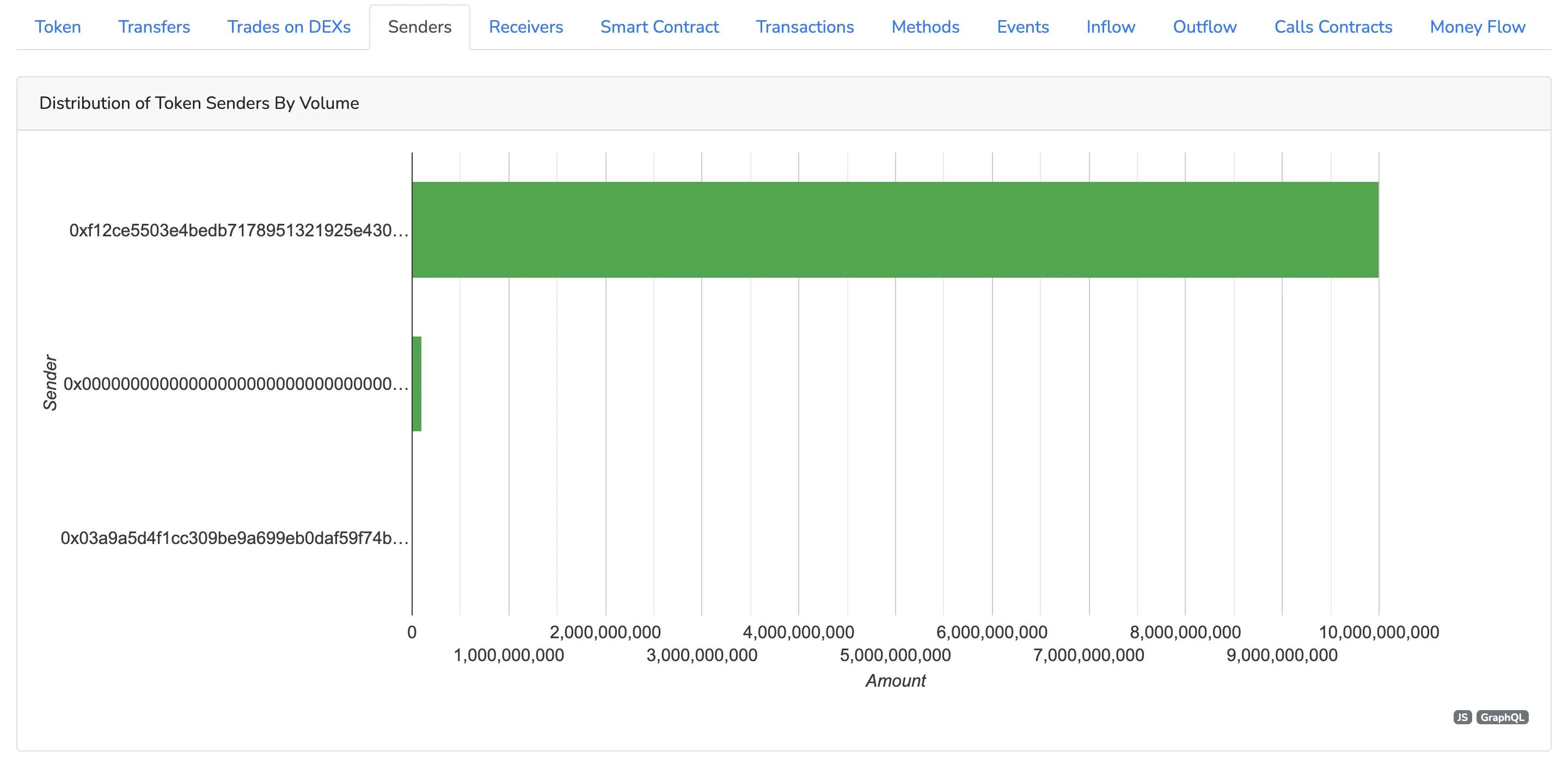This screenshot has width=1568, height=770.
Task: View the Events tab
Action: [x=1022, y=27]
